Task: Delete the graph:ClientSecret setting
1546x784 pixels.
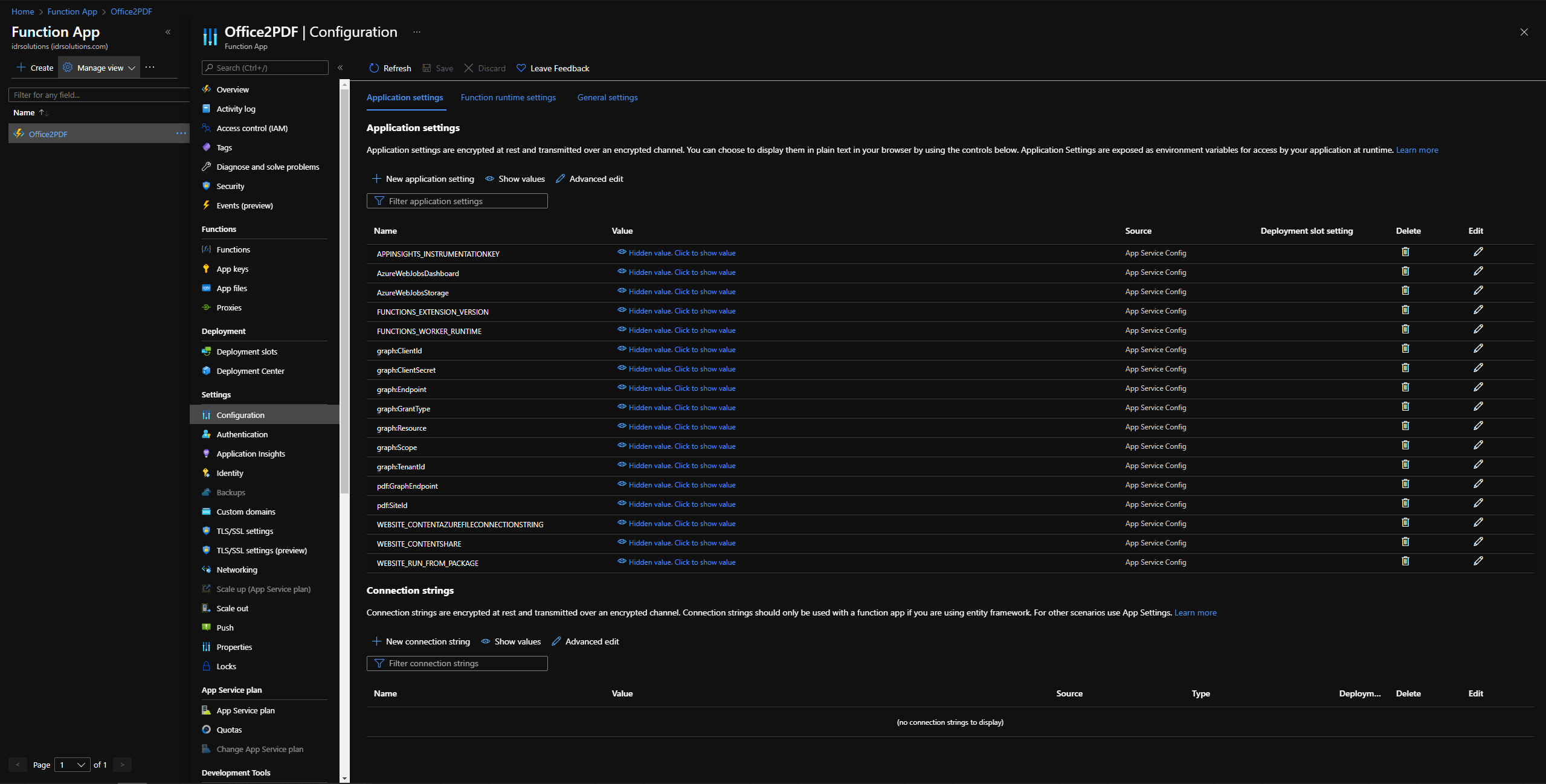Action: tap(1405, 368)
